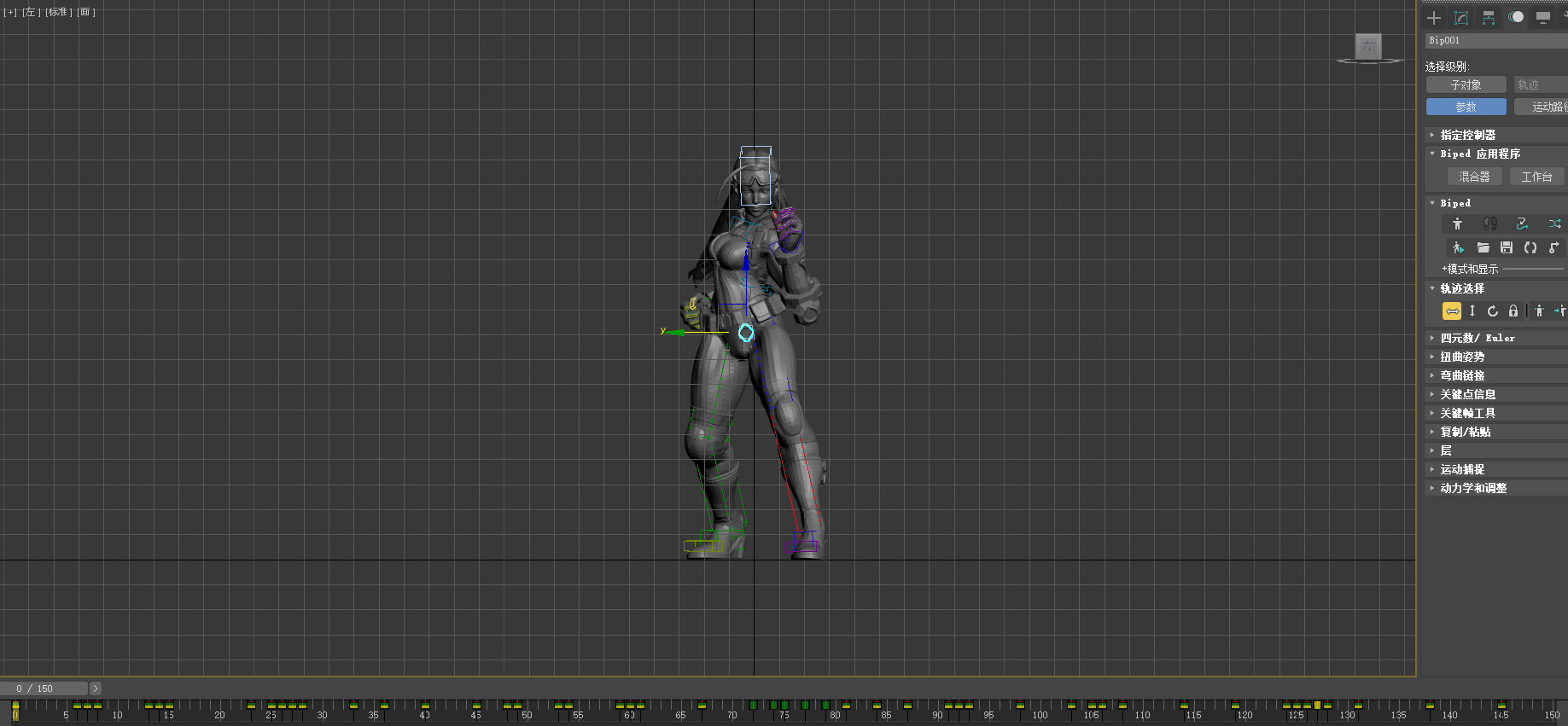
Task: Select the Body Vertical track icon
Action: 1472,311
